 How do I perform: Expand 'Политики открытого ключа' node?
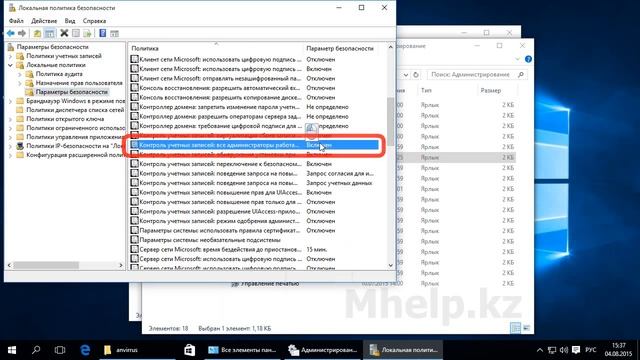[11, 119]
